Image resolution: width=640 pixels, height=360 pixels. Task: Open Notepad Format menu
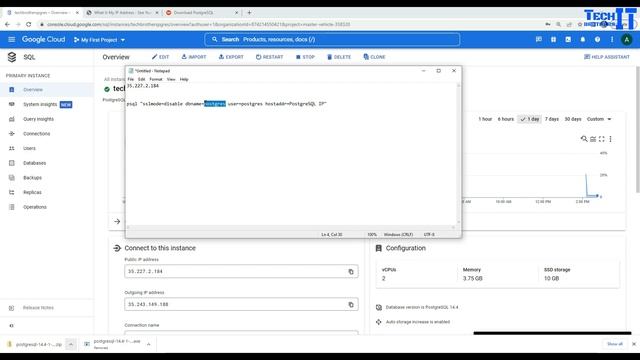pos(156,79)
